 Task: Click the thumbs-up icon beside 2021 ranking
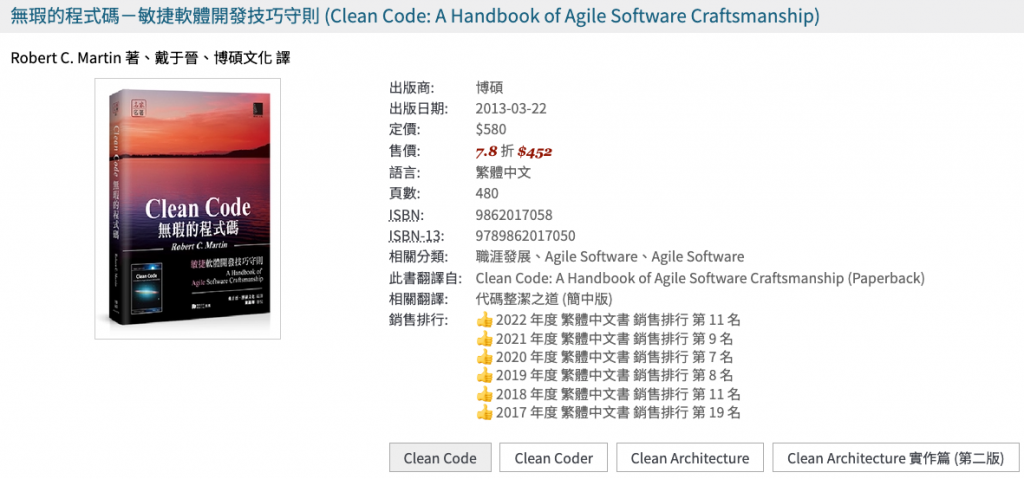pyautogui.click(x=485, y=339)
